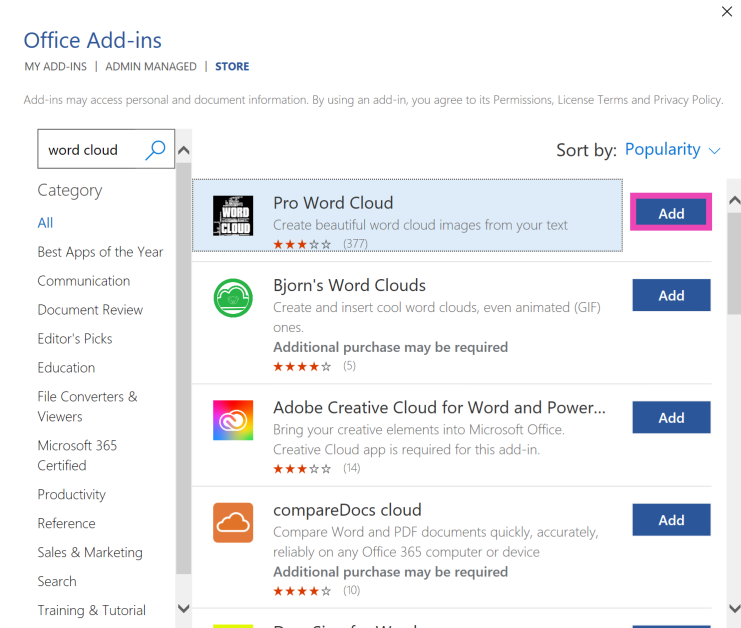
Task: Click the search magnifier icon
Action: pos(155,150)
